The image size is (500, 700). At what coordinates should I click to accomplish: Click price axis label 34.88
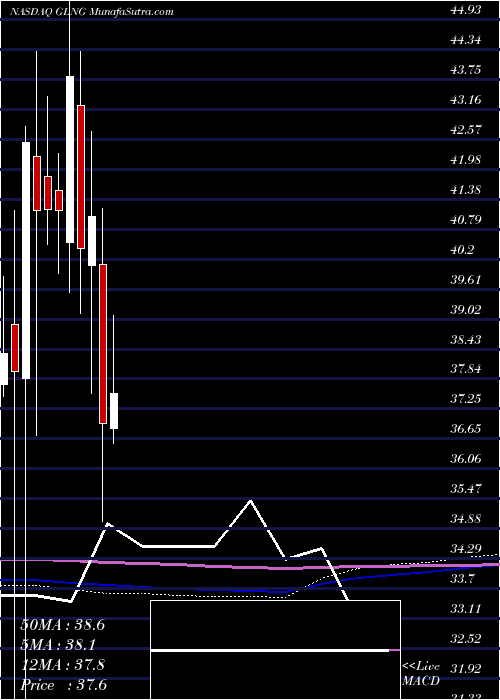tap(465, 519)
